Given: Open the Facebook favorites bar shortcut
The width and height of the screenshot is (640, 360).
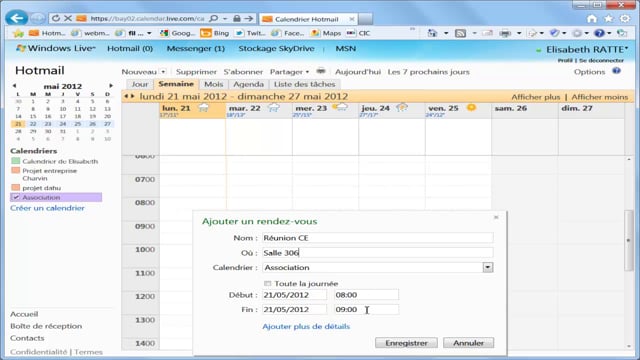Looking at the screenshot, I should tap(287, 33).
